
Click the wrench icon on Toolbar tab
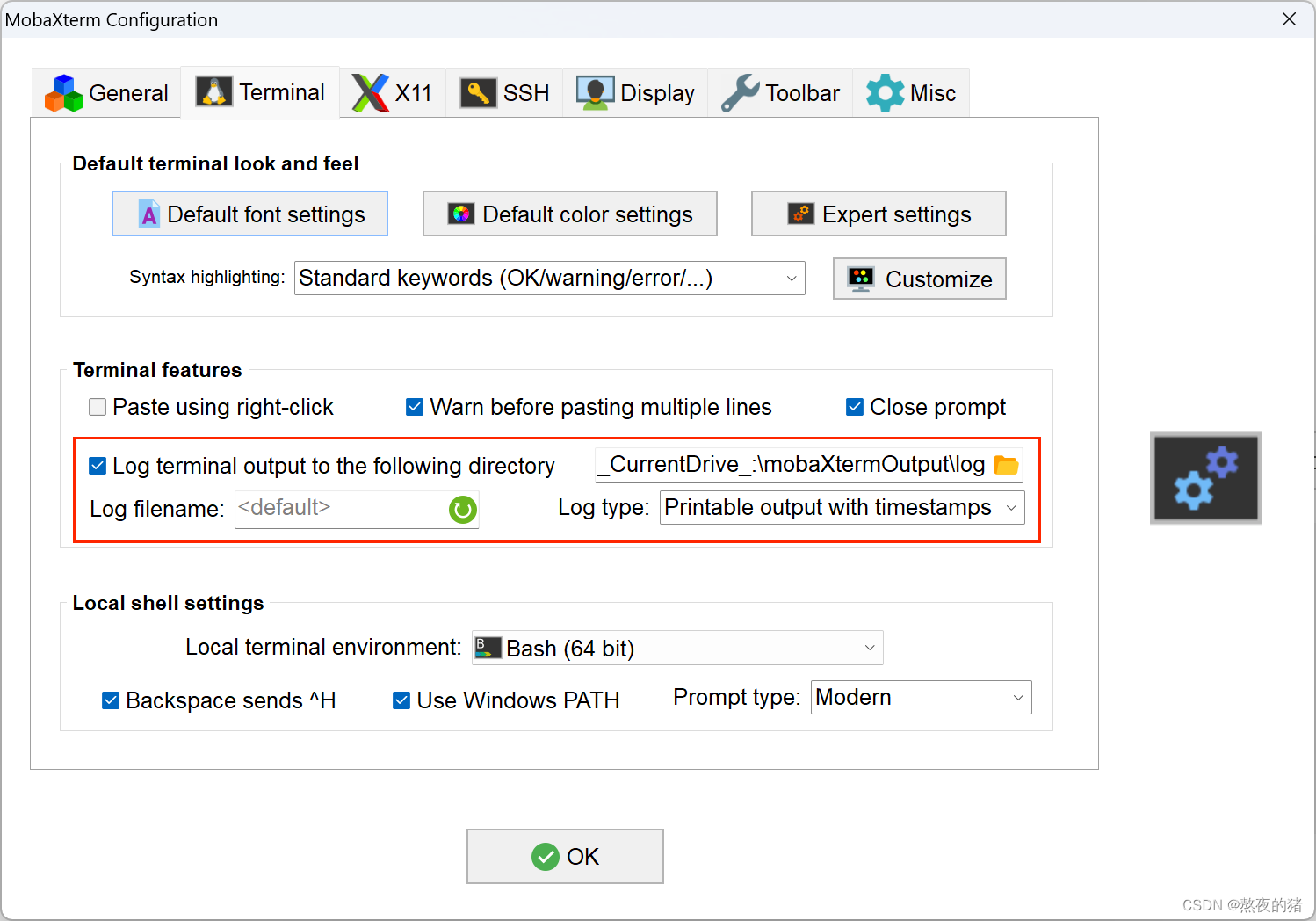740,93
